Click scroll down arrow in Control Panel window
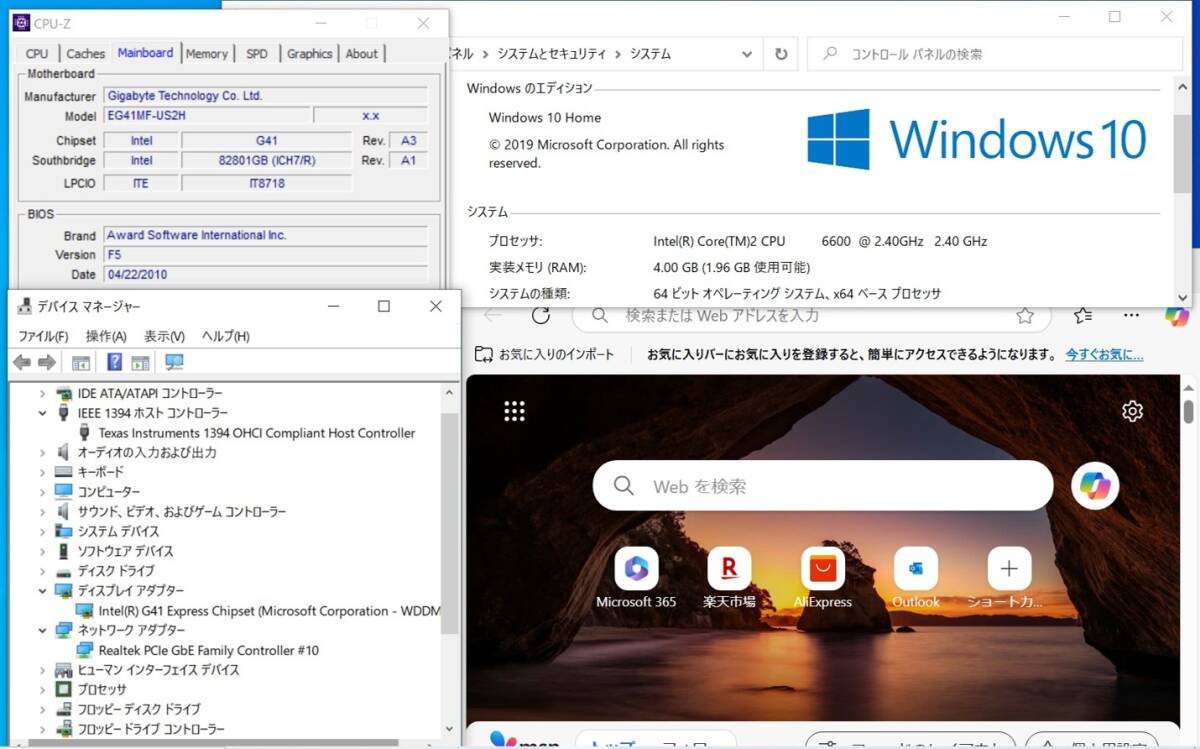1200x749 pixels. (1183, 297)
